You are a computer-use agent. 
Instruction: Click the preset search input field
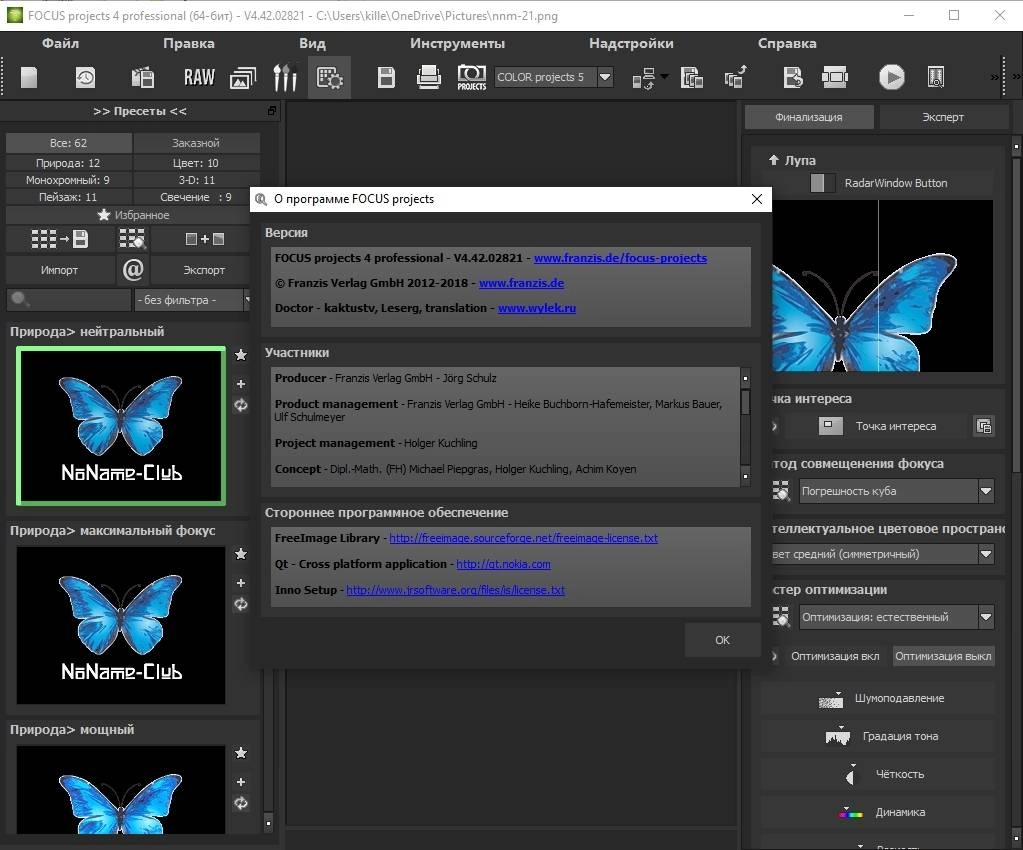click(69, 299)
